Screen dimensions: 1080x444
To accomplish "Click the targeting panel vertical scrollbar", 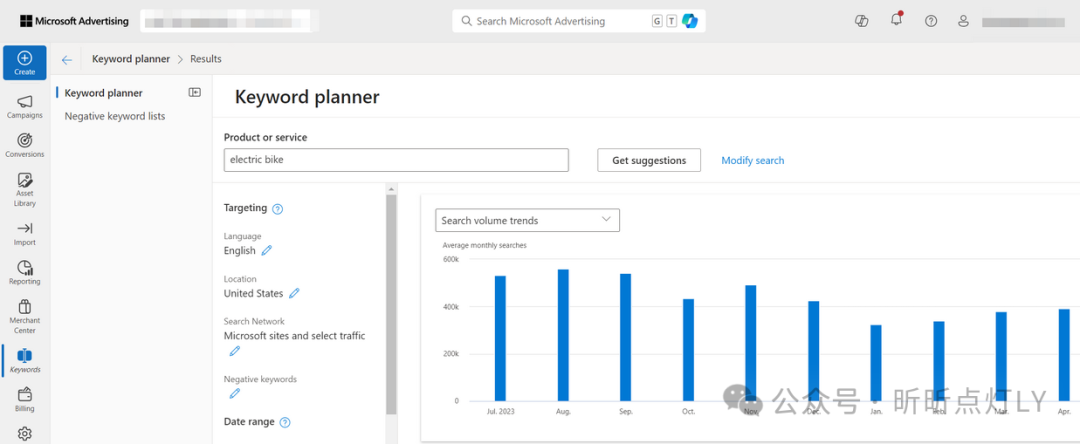I will [x=391, y=304].
